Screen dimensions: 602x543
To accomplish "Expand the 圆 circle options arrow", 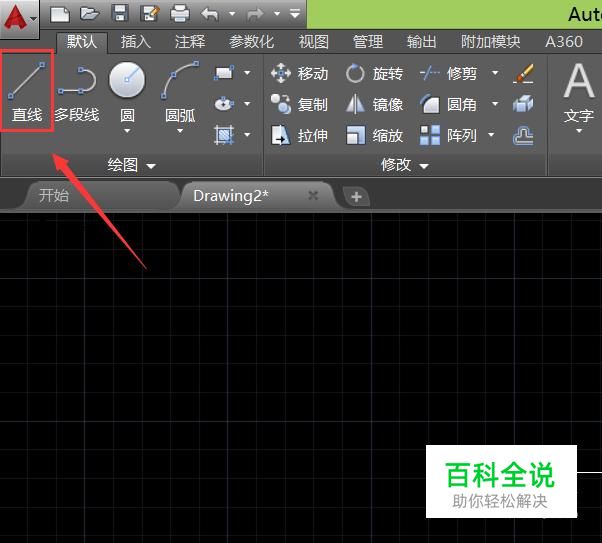I will [x=127, y=131].
